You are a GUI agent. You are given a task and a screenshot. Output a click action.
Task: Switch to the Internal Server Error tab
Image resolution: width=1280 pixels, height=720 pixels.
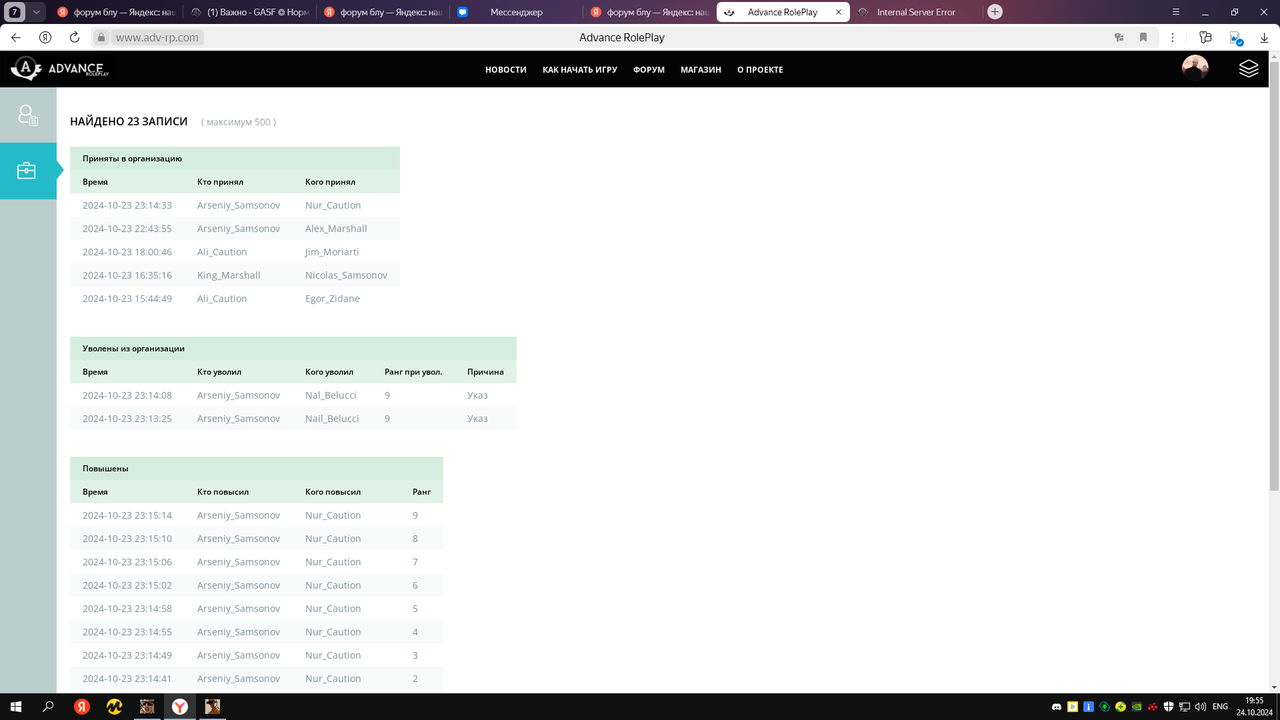(x=915, y=12)
